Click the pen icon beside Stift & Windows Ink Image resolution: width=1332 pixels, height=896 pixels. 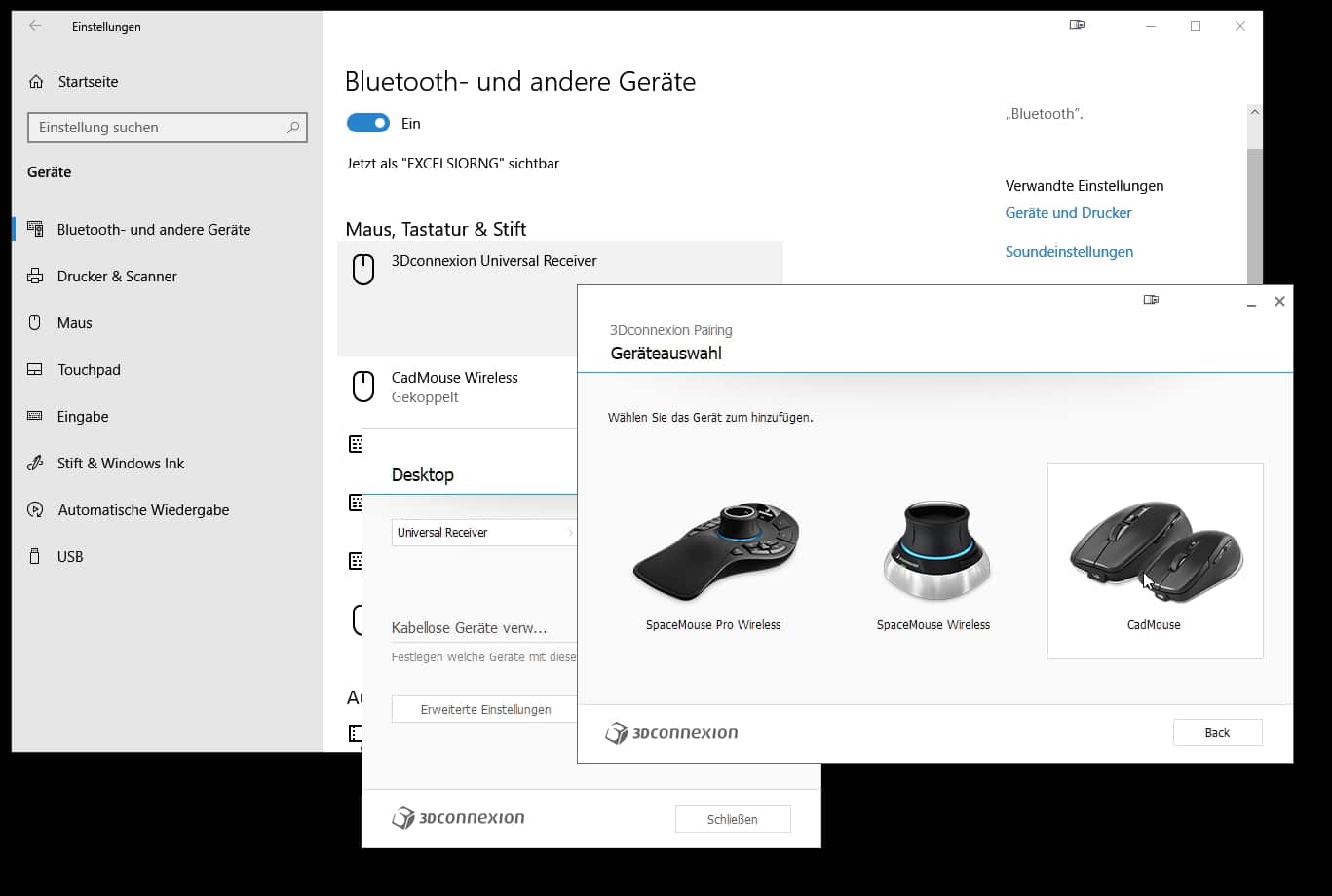[x=35, y=463]
